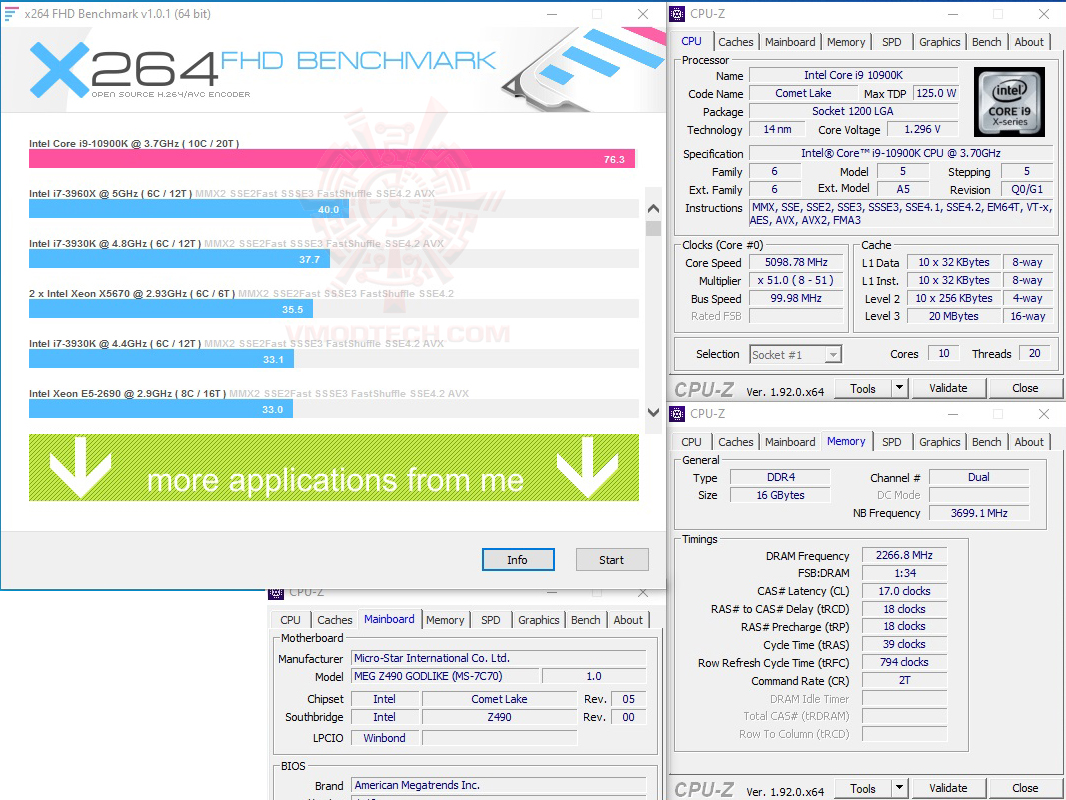Click the scroll-down arrow in the results list
The width and height of the screenshot is (1066, 800).
pos(653,412)
